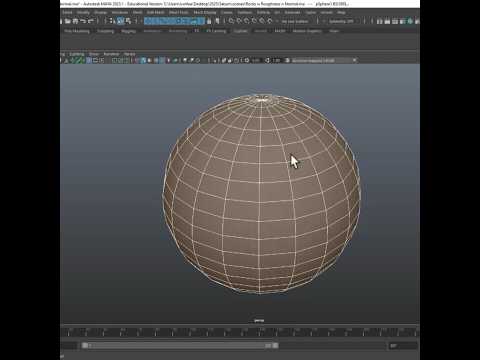Open the Windows menu
Screen dimensions: 480x360
120,12
